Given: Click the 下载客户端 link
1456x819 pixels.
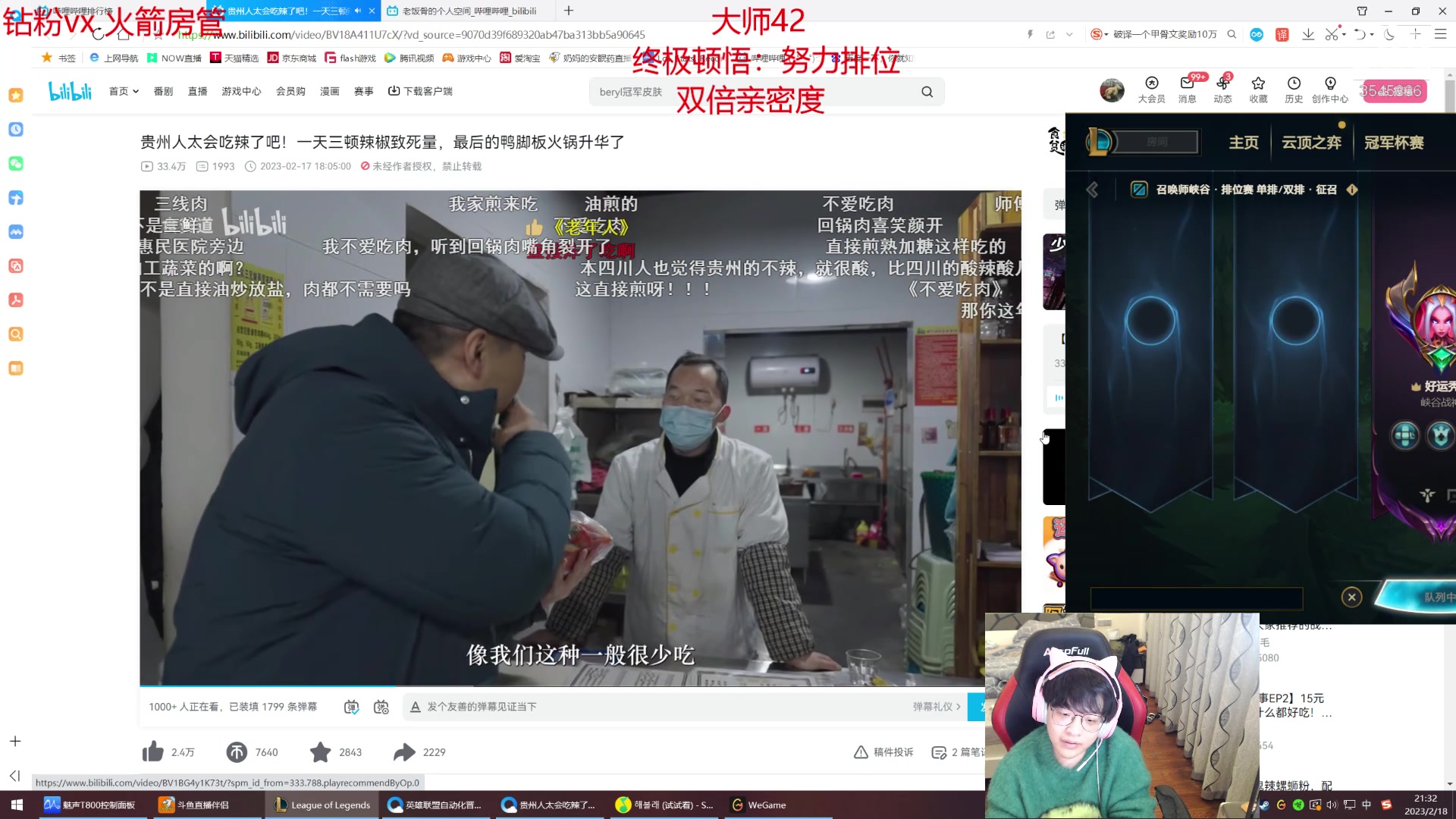Looking at the screenshot, I should (420, 91).
